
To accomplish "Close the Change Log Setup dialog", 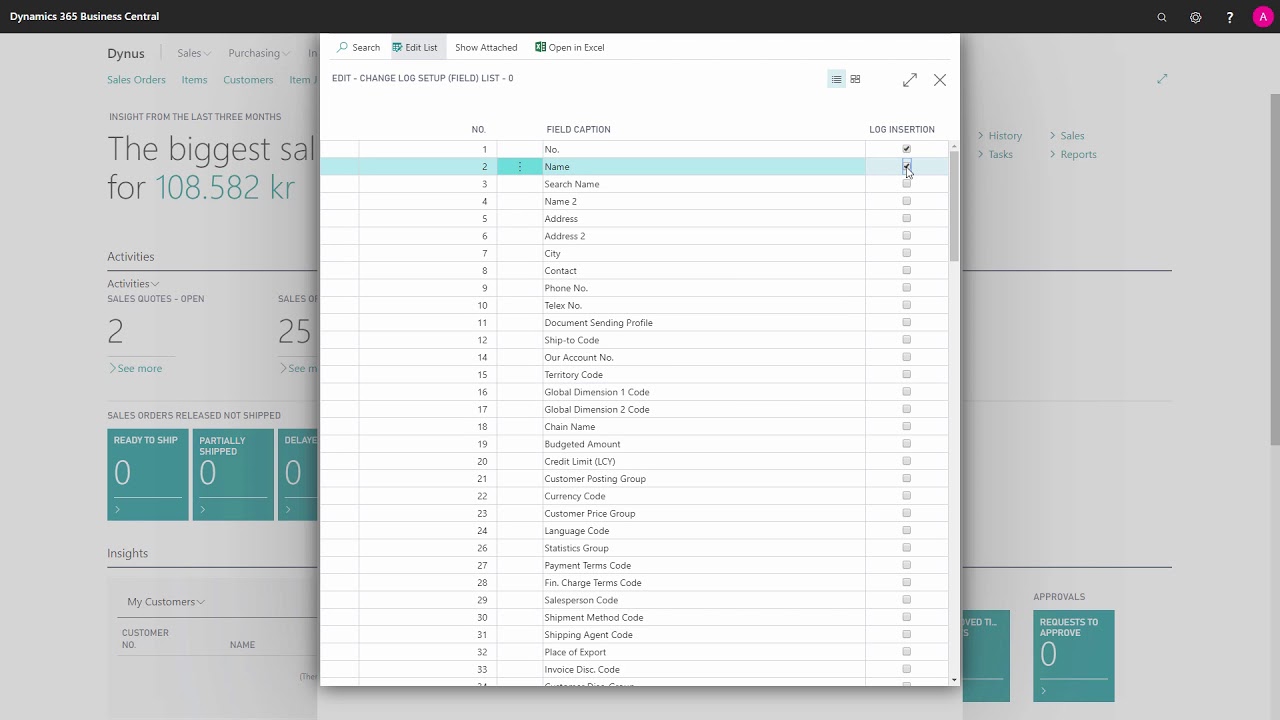I will 940,80.
